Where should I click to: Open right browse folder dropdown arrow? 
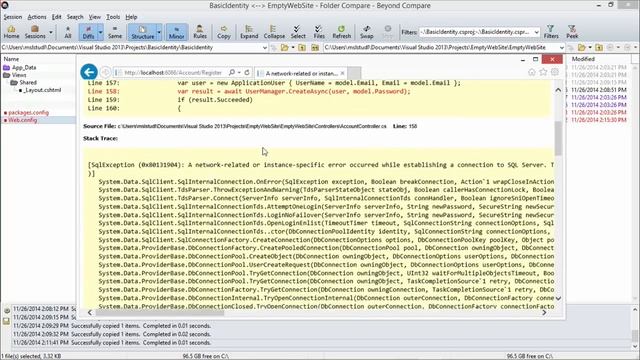(x=590, y=48)
